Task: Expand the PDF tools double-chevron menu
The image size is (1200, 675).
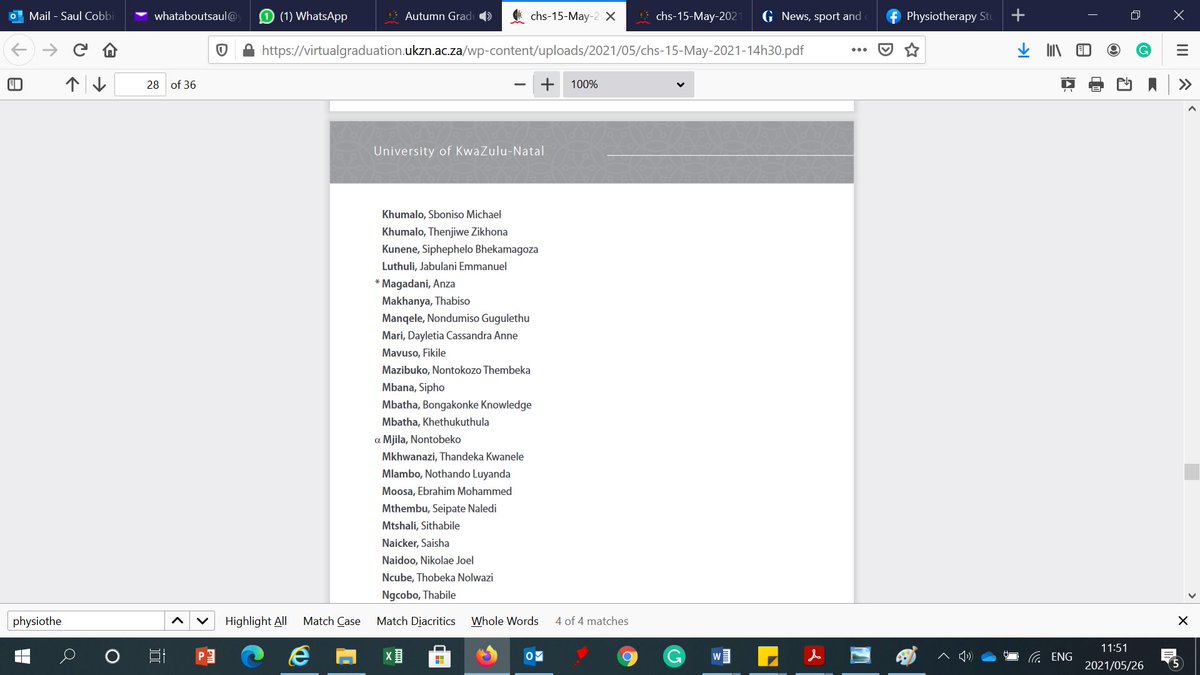Action: coord(1184,85)
